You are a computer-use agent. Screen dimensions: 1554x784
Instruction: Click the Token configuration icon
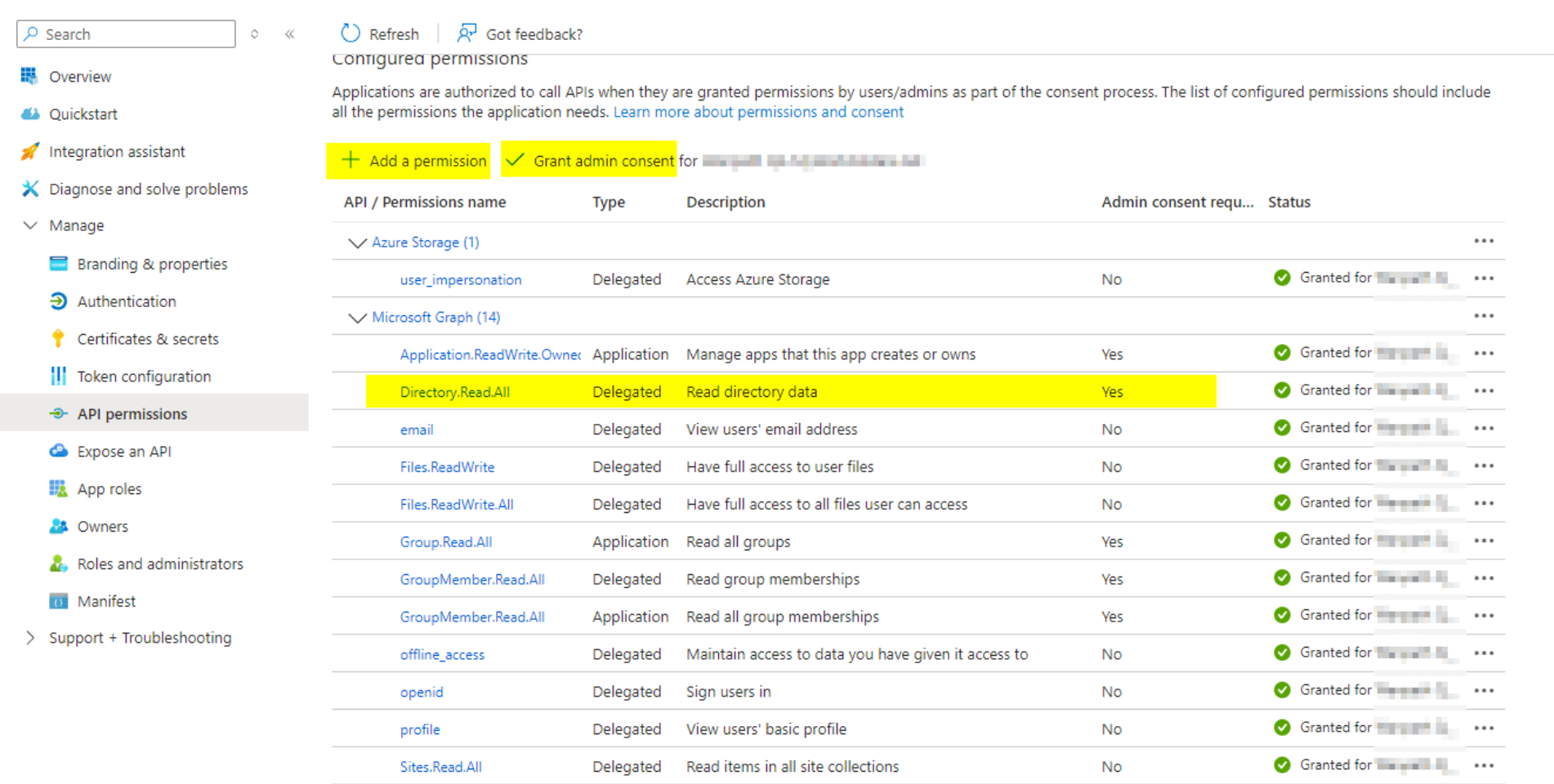[58, 376]
